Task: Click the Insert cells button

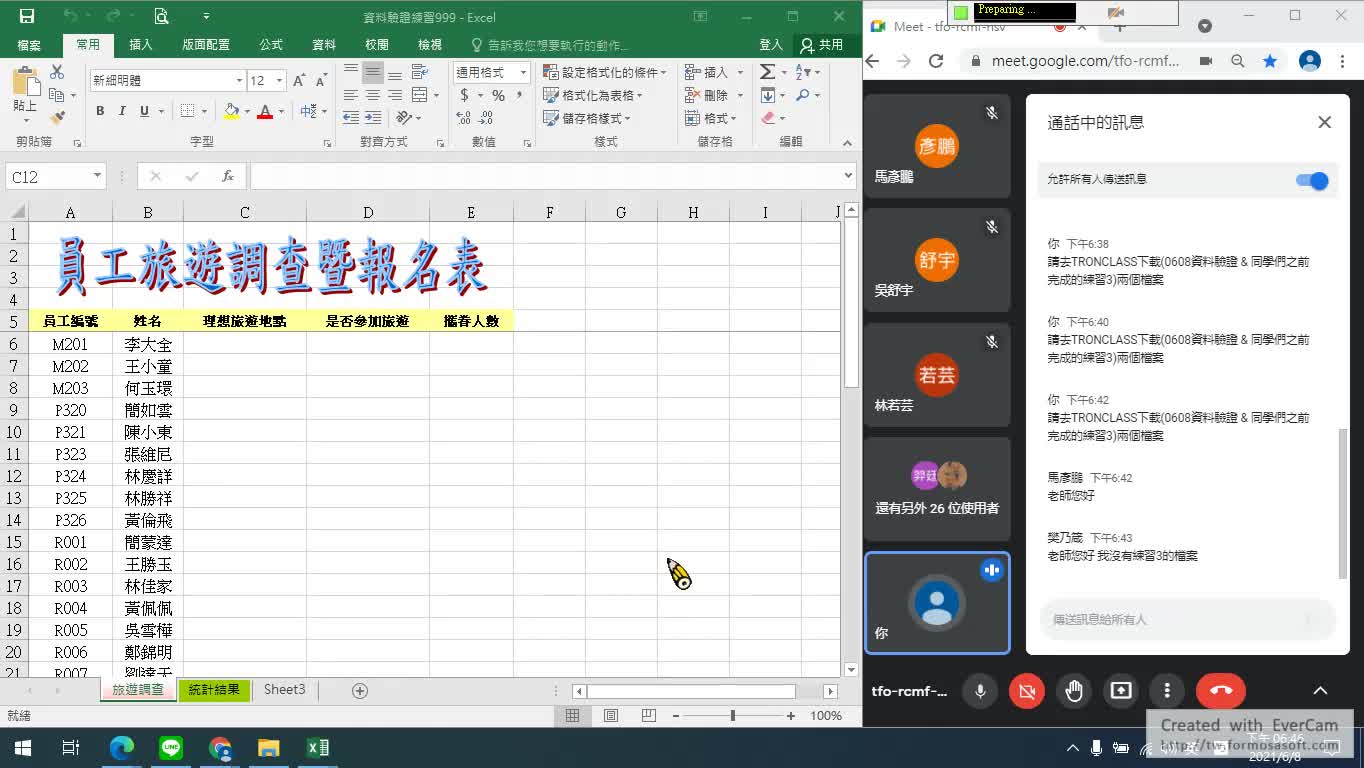Action: (708, 72)
